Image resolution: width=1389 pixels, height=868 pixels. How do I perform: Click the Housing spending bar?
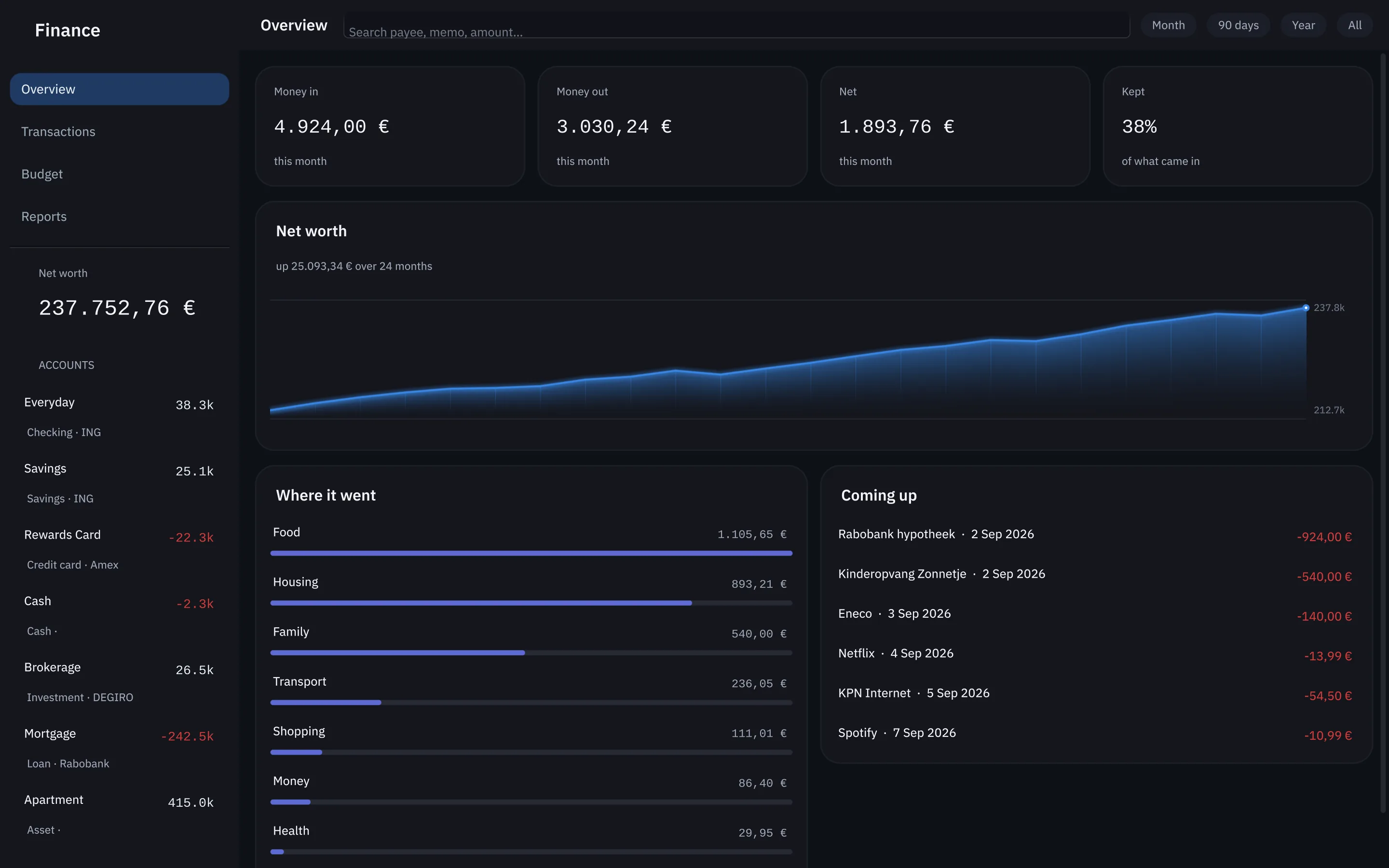coord(531,603)
